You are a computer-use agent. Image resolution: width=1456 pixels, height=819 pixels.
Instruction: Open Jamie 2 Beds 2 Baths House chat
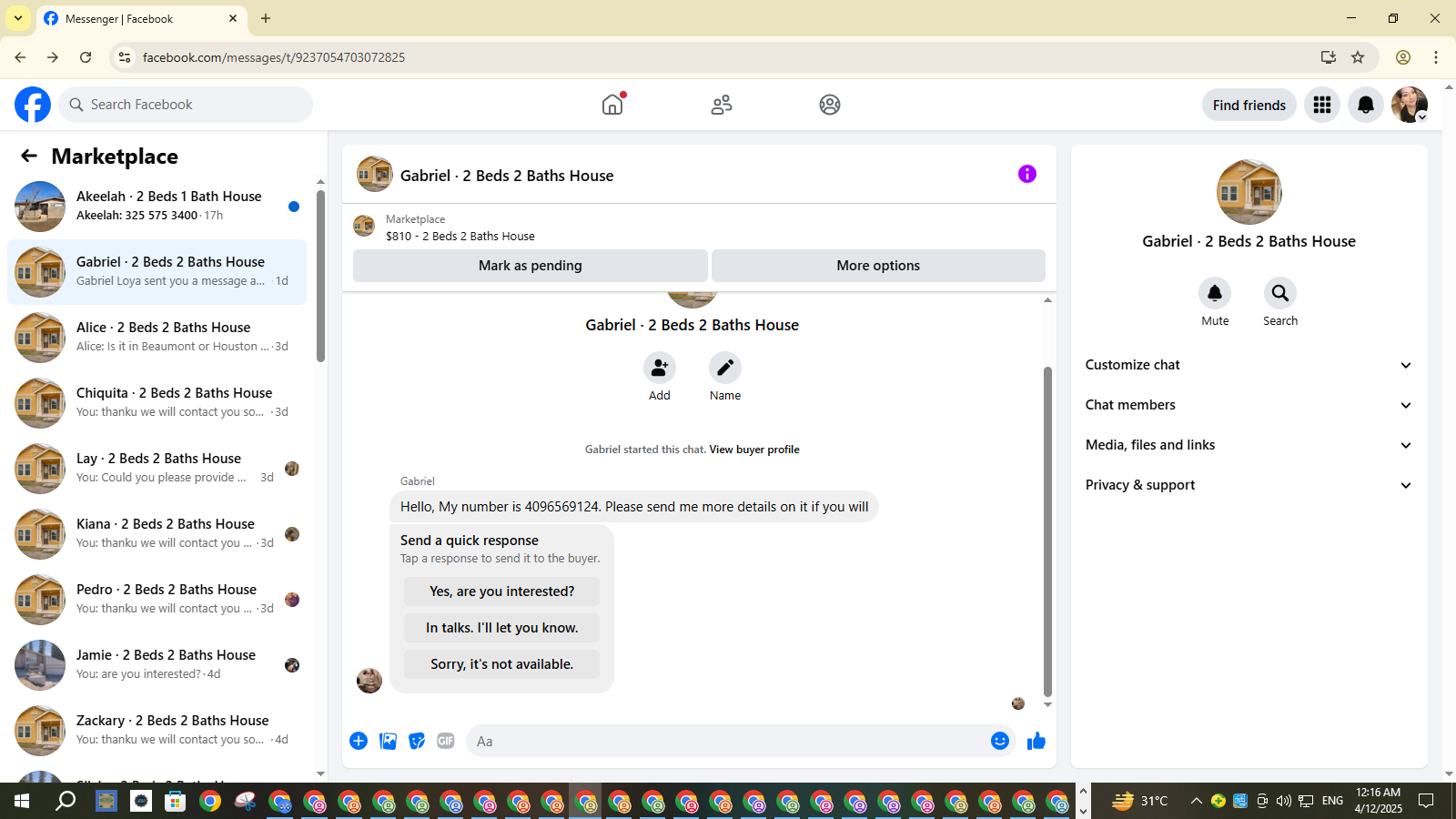coord(157,665)
